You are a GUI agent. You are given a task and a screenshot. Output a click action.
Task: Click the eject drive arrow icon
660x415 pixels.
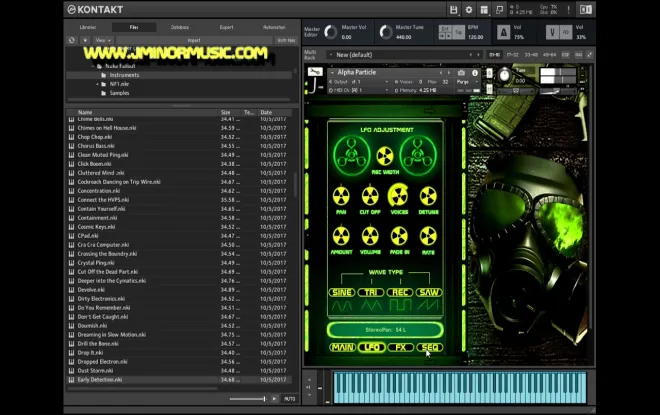85,40
